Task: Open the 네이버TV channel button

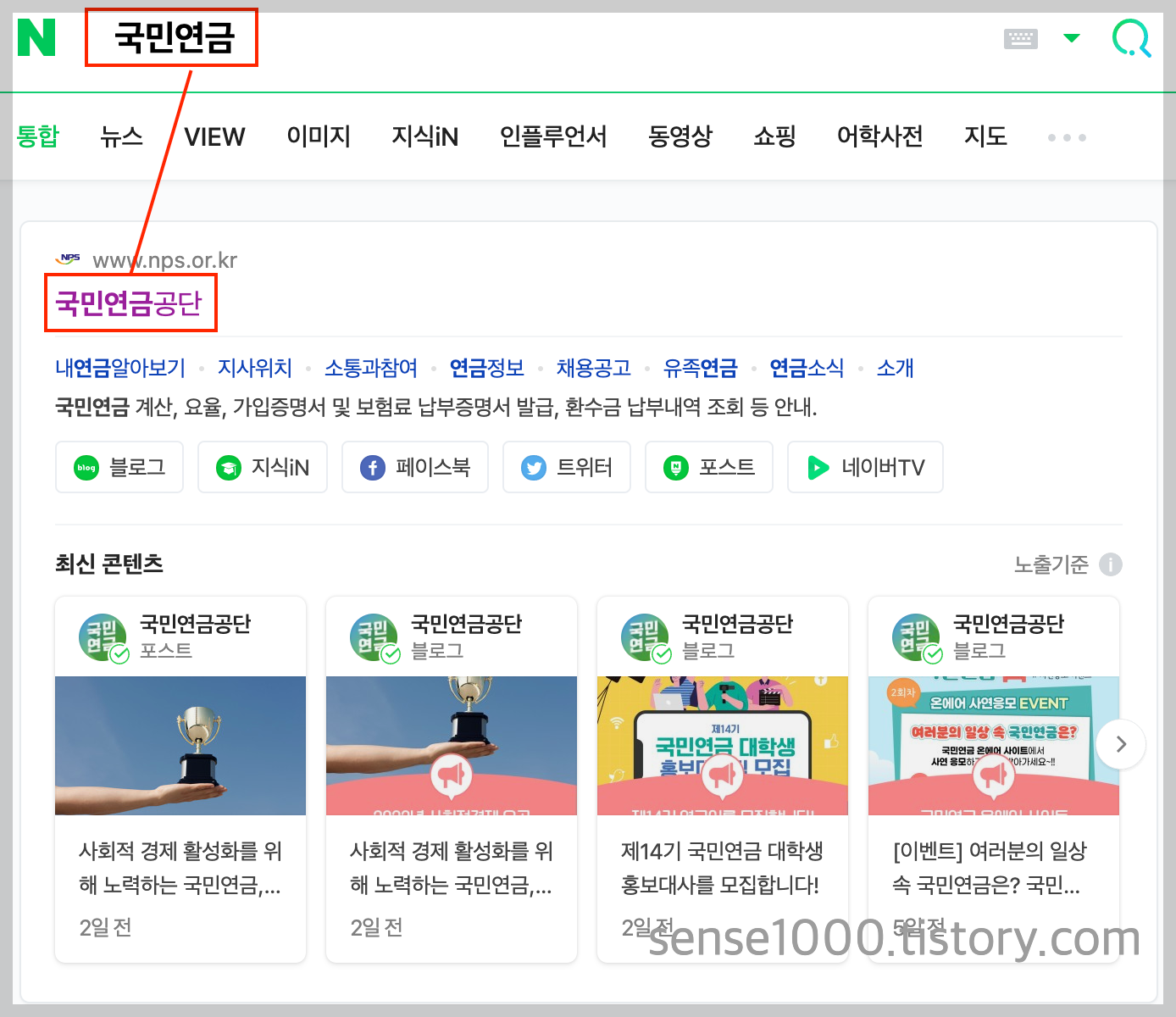Action: pyautogui.click(x=865, y=467)
